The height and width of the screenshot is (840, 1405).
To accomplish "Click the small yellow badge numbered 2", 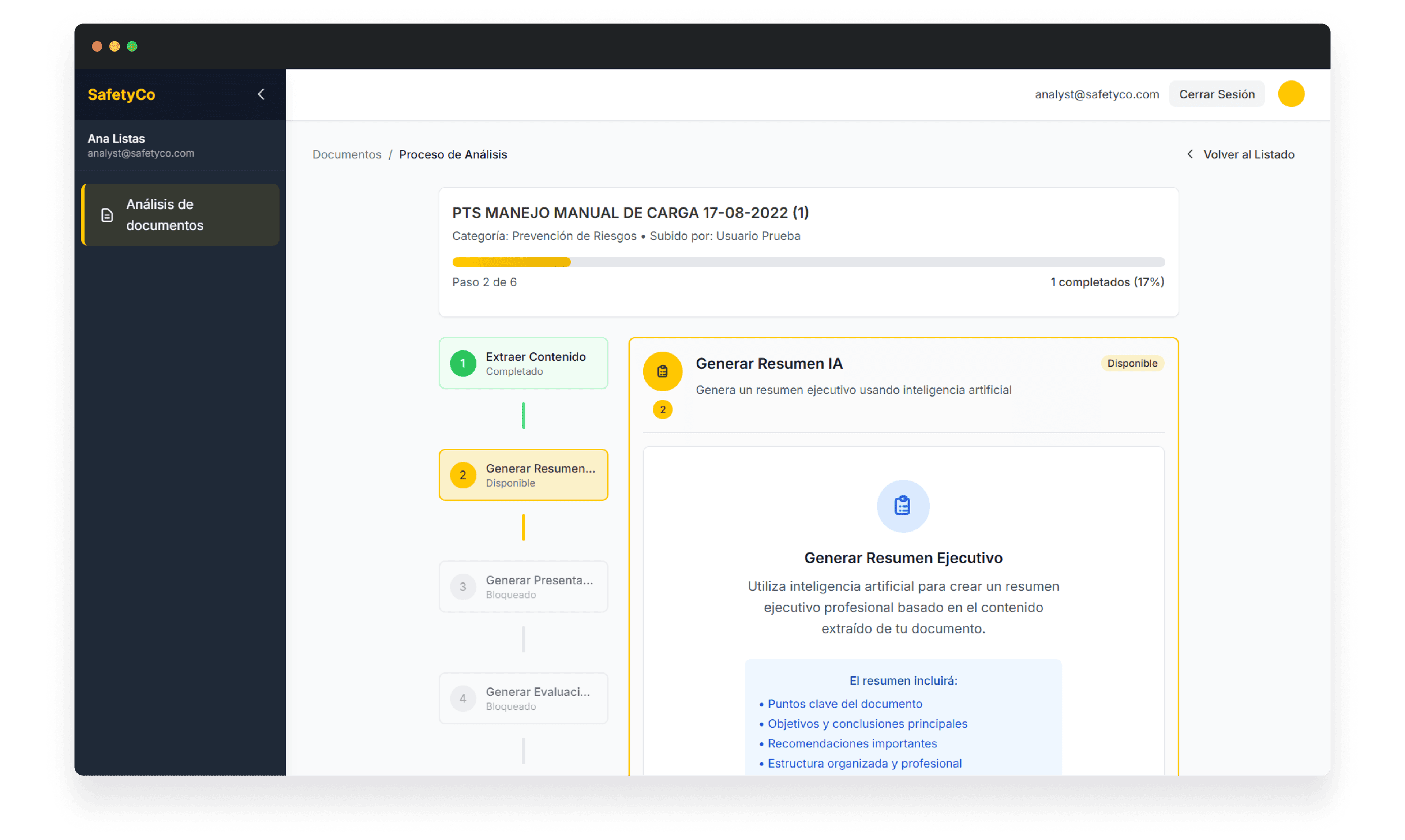I will click(662, 409).
